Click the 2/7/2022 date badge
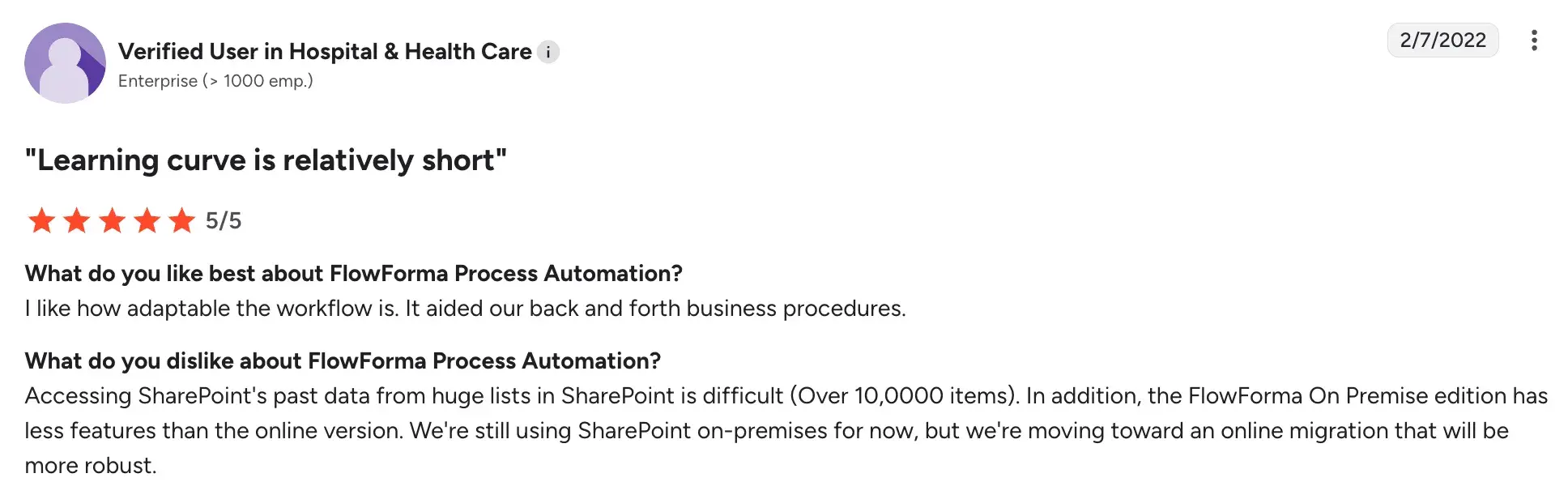1568x499 pixels. click(1442, 41)
